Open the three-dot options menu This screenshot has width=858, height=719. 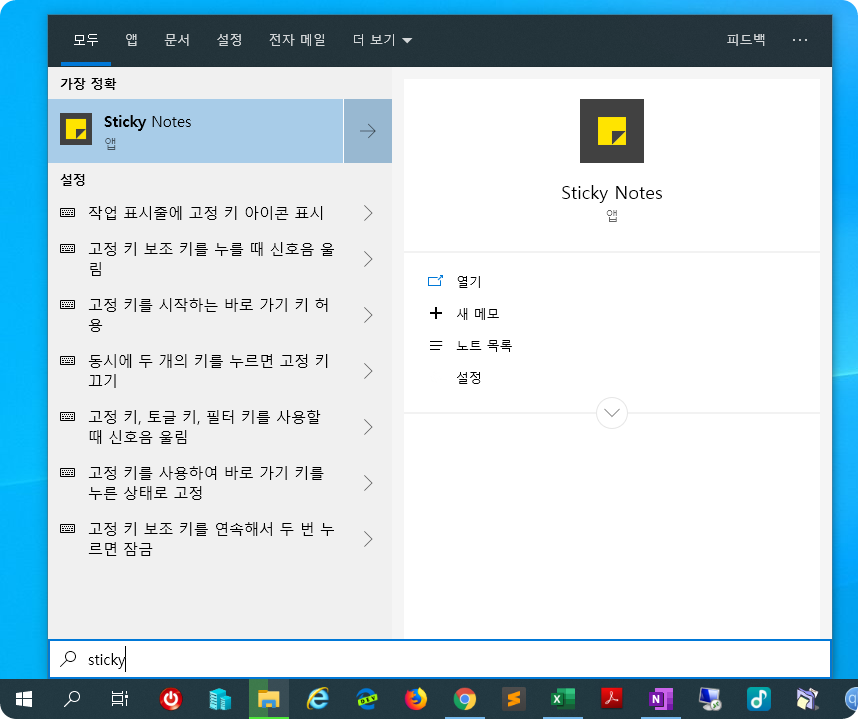[x=799, y=40]
